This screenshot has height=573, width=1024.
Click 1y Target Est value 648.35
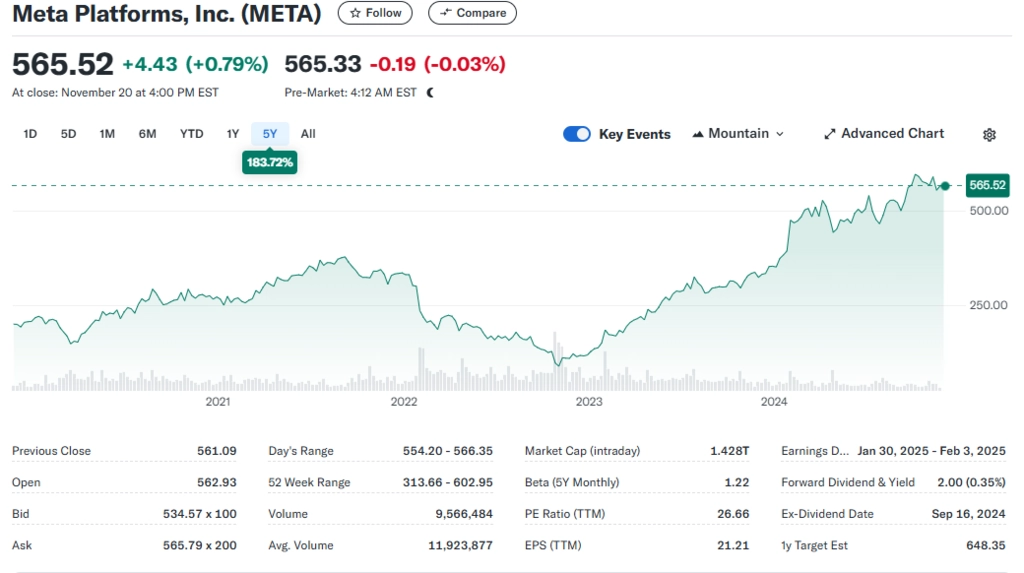986,545
